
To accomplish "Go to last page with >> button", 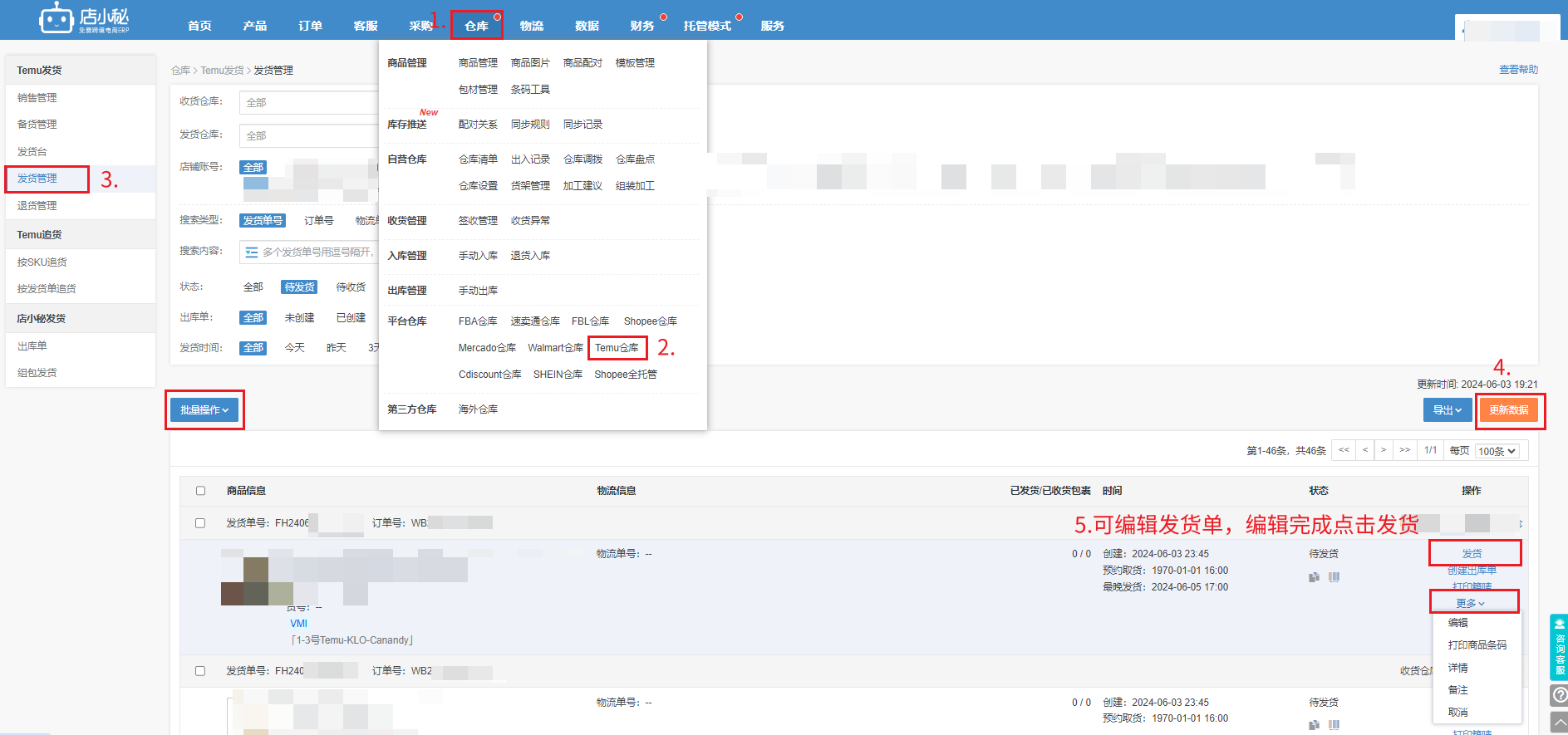I will [x=1405, y=450].
